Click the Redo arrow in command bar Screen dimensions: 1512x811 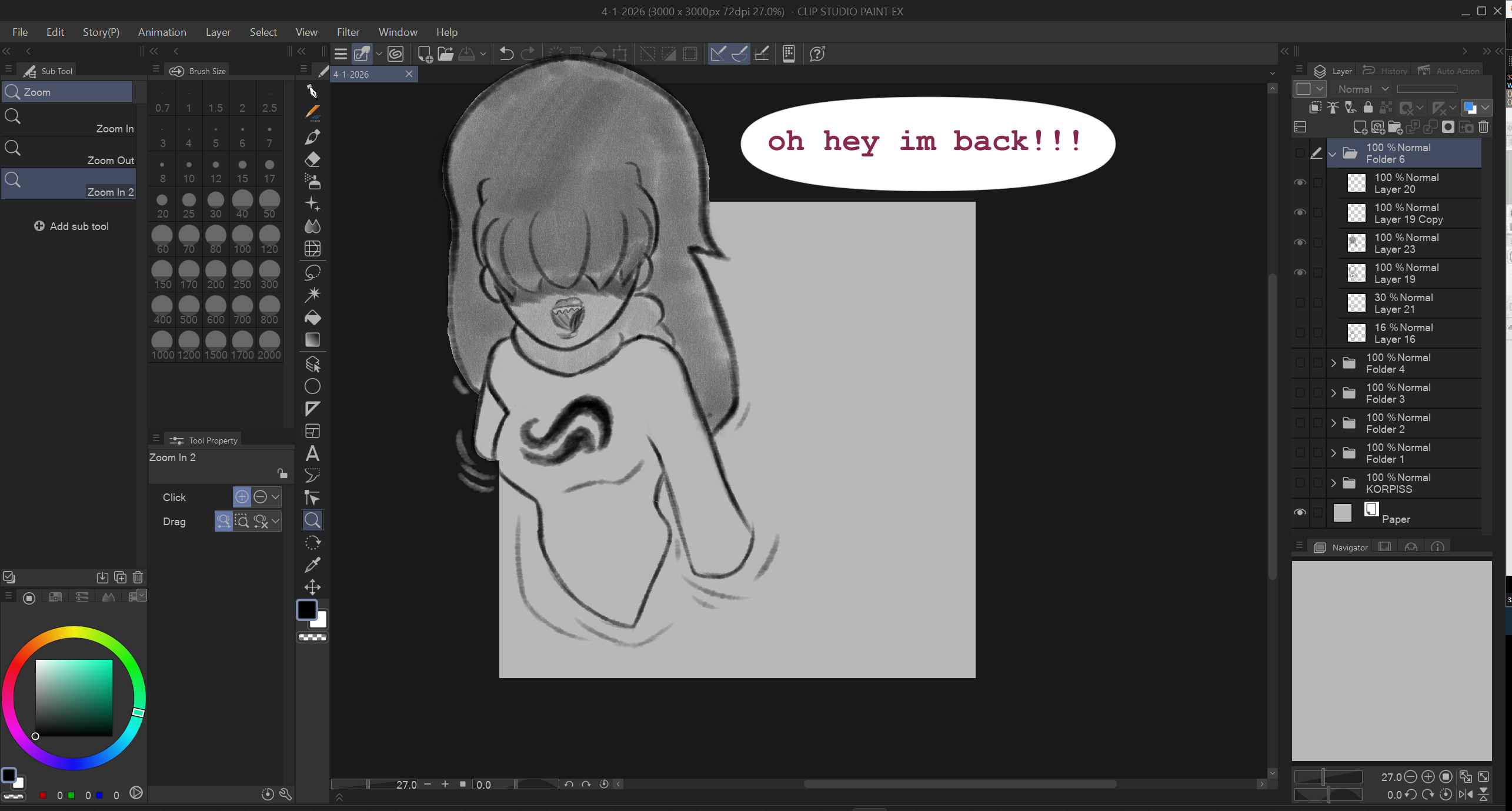coord(528,54)
